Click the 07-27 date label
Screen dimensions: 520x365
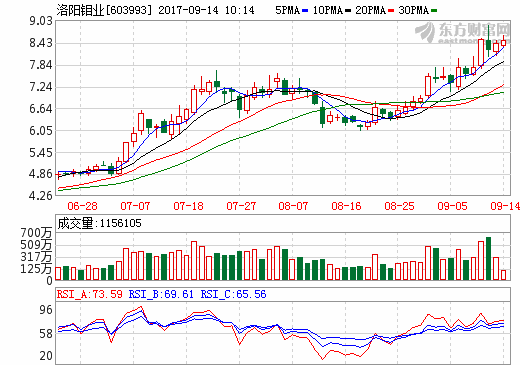pos(241,206)
